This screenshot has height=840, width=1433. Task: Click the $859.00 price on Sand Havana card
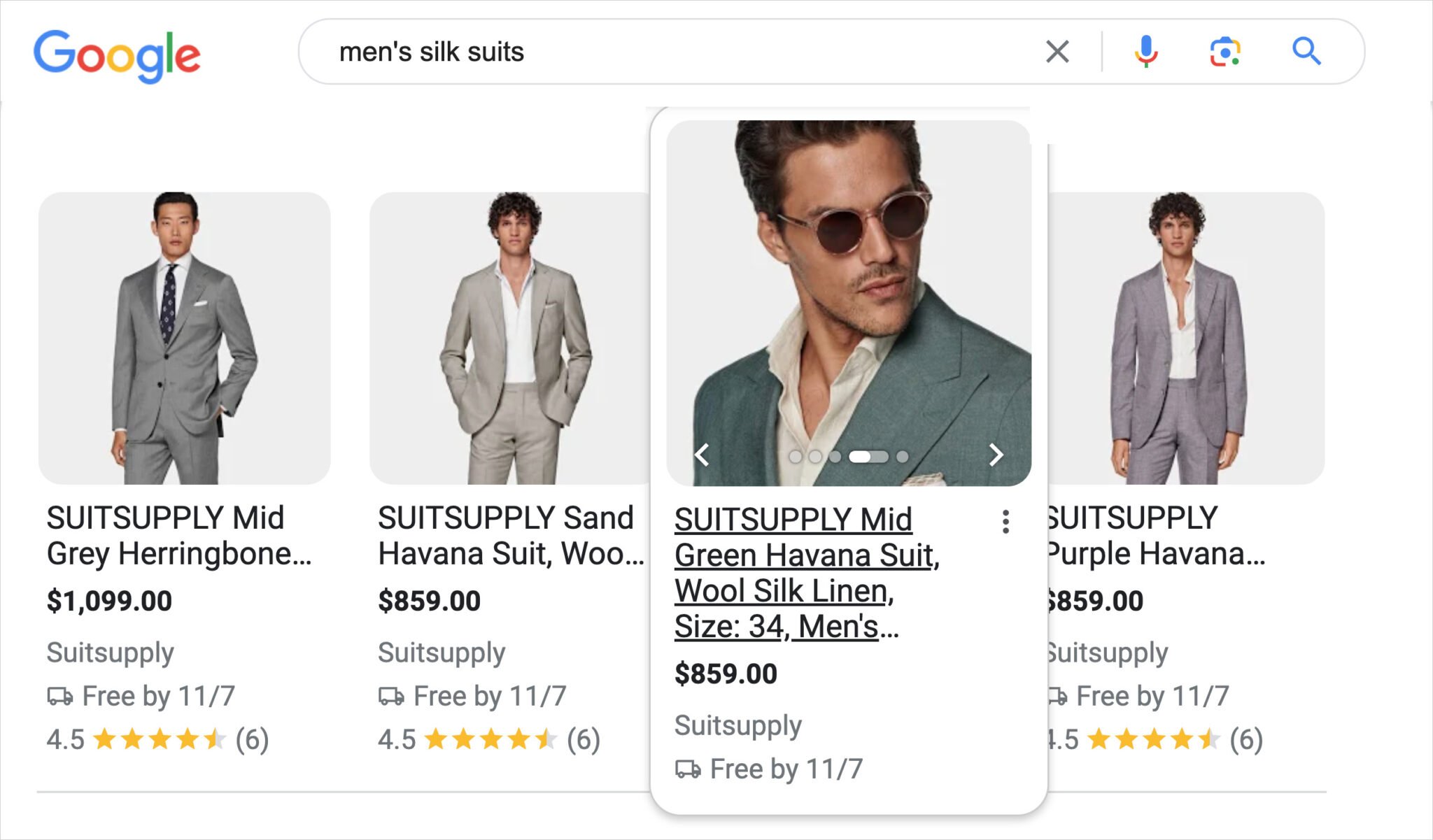click(x=429, y=601)
